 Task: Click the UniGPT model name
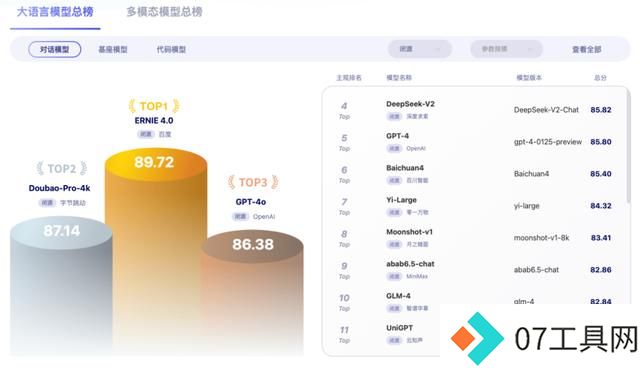399,327
